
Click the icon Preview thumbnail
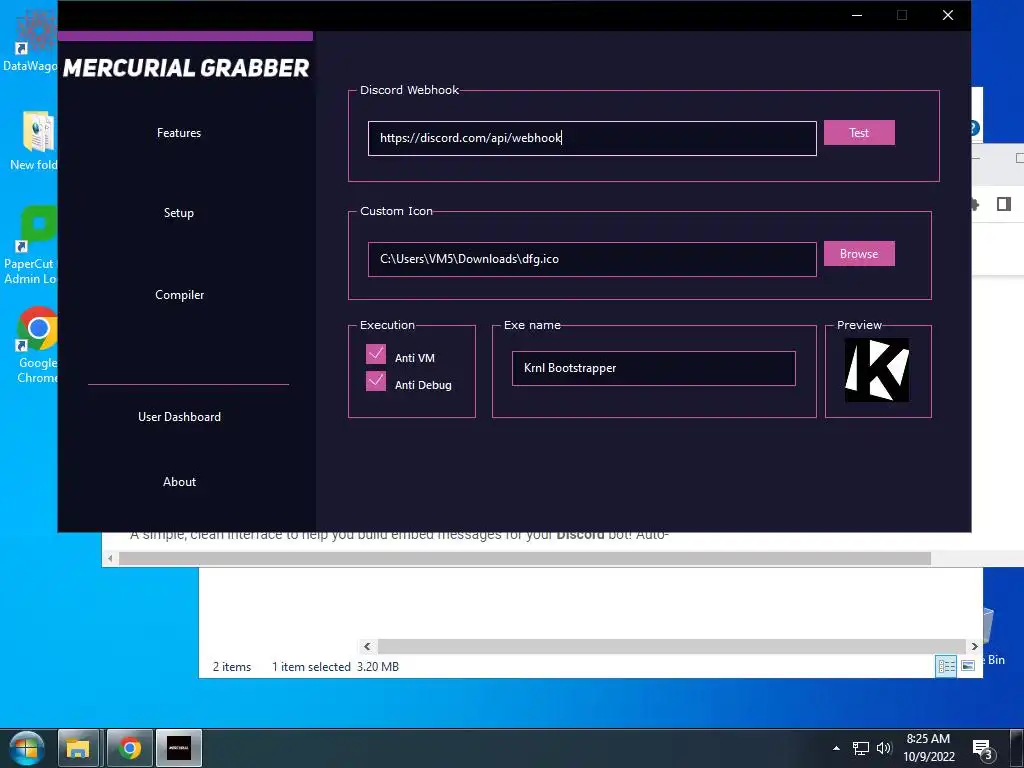tap(876, 370)
